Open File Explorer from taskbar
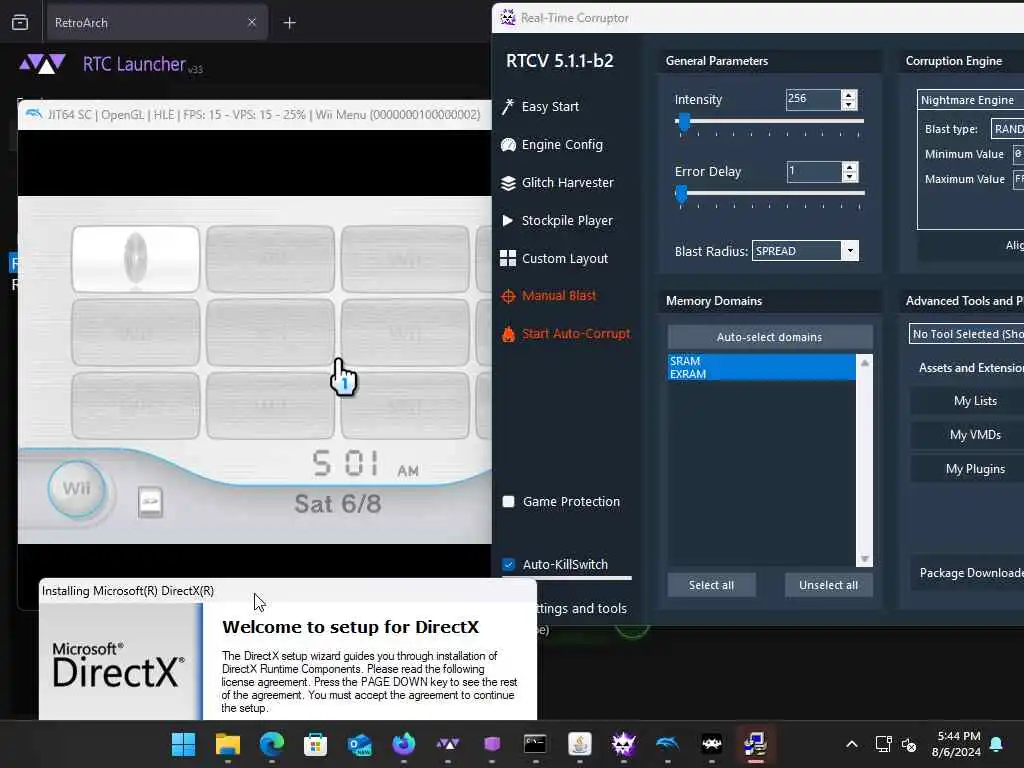The height and width of the screenshot is (768, 1024). [x=228, y=744]
